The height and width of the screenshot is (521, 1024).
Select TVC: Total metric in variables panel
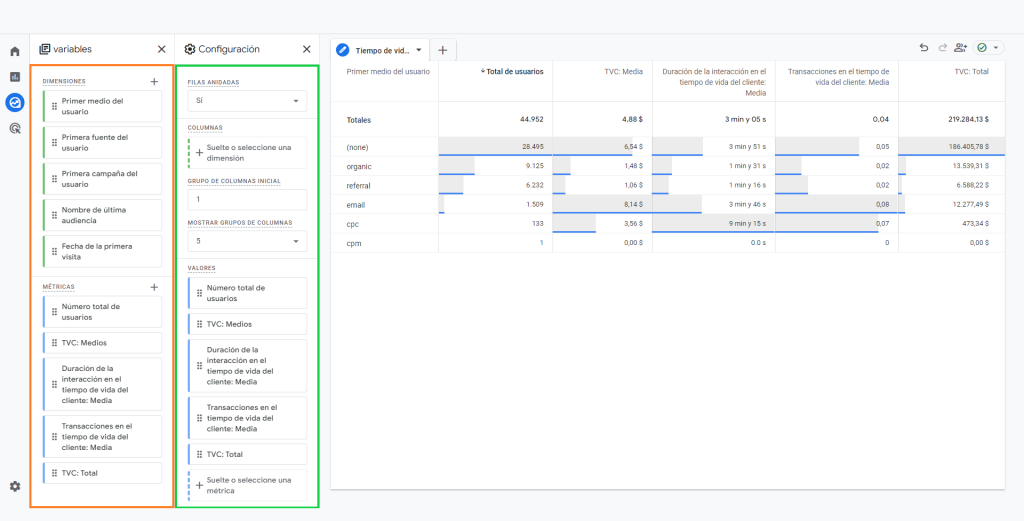(x=102, y=473)
